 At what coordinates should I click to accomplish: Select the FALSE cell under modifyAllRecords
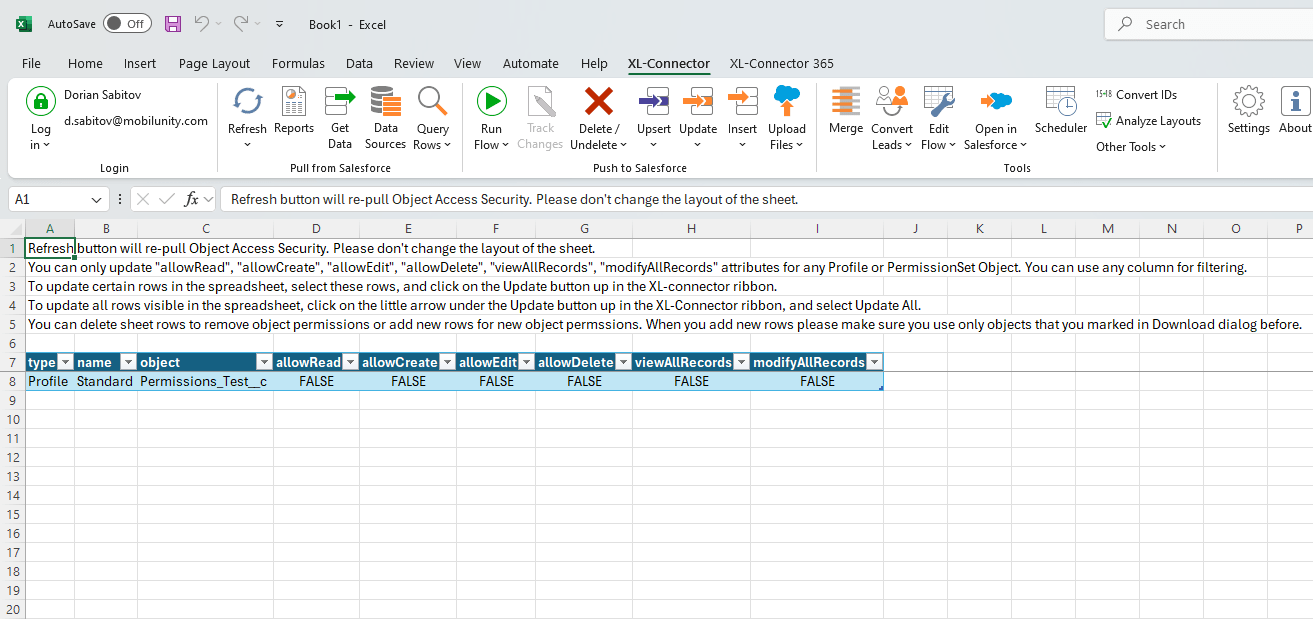pos(817,381)
